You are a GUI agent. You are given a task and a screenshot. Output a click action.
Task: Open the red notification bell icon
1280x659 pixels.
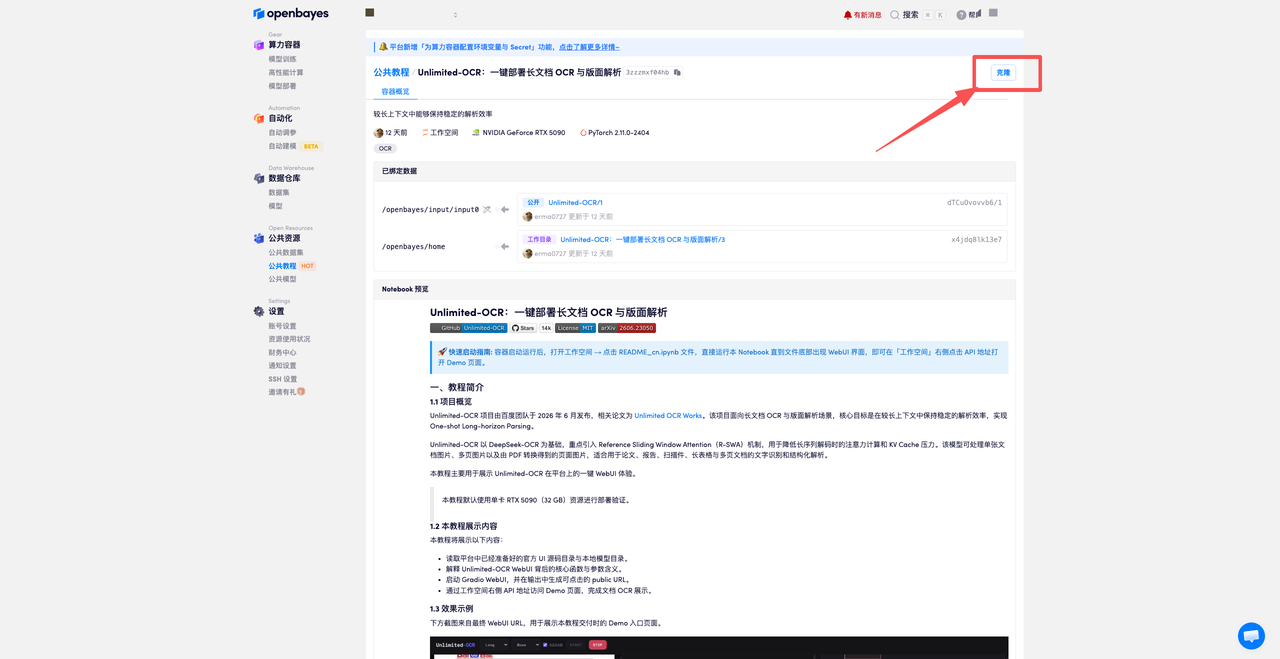coord(848,15)
